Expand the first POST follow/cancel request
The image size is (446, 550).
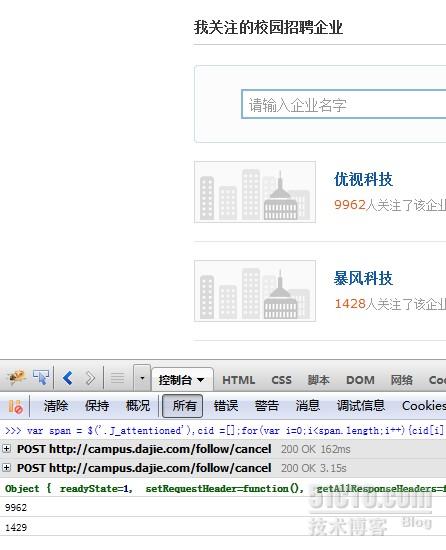pos(6,449)
